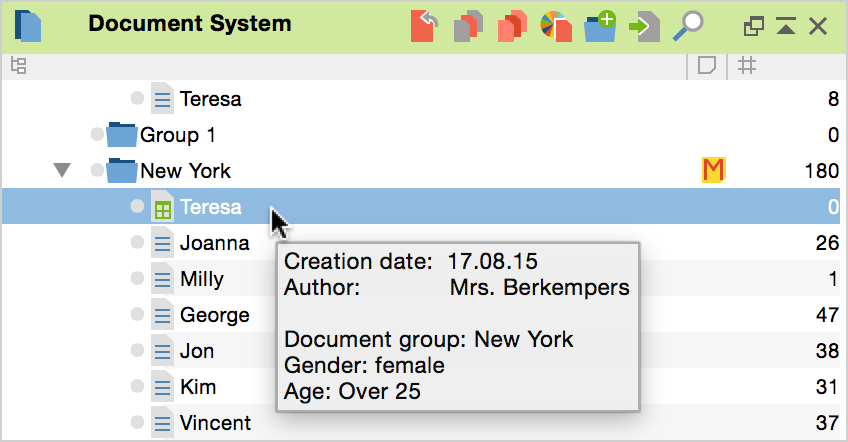
Task: Toggle activation circle for Vincent
Action: coord(137,422)
